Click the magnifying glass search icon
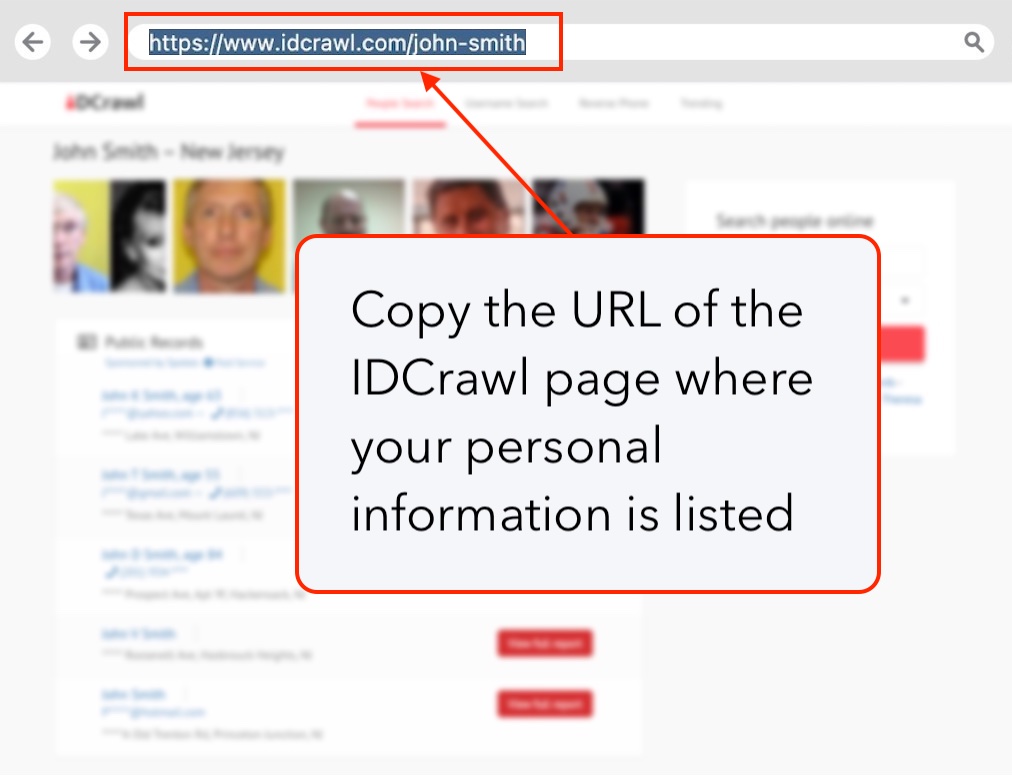The image size is (1012, 776). coord(974,42)
